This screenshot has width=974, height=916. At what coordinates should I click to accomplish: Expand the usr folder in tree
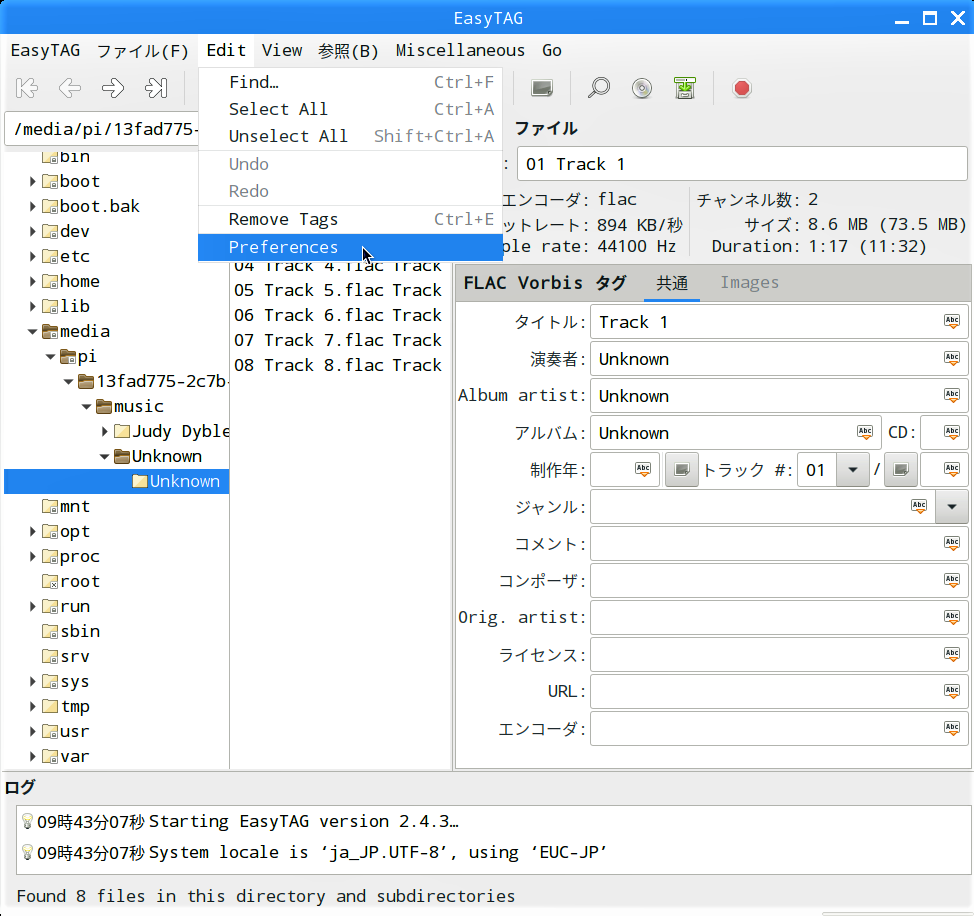point(32,732)
